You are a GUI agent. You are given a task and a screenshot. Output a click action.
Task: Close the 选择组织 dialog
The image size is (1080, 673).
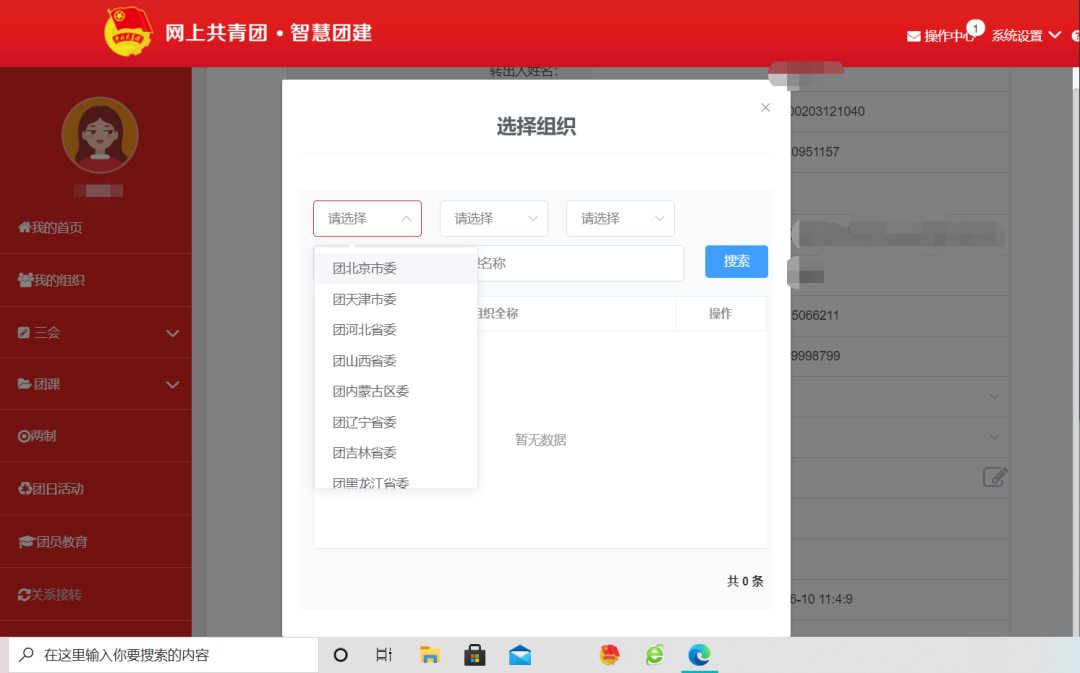[x=765, y=108]
